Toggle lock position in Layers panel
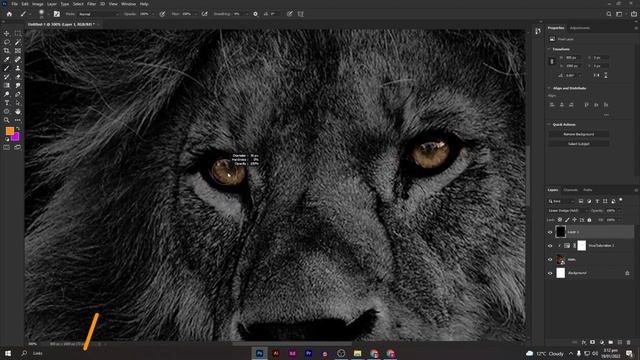Image resolution: width=640 pixels, height=360 pixels. pyautogui.click(x=575, y=220)
